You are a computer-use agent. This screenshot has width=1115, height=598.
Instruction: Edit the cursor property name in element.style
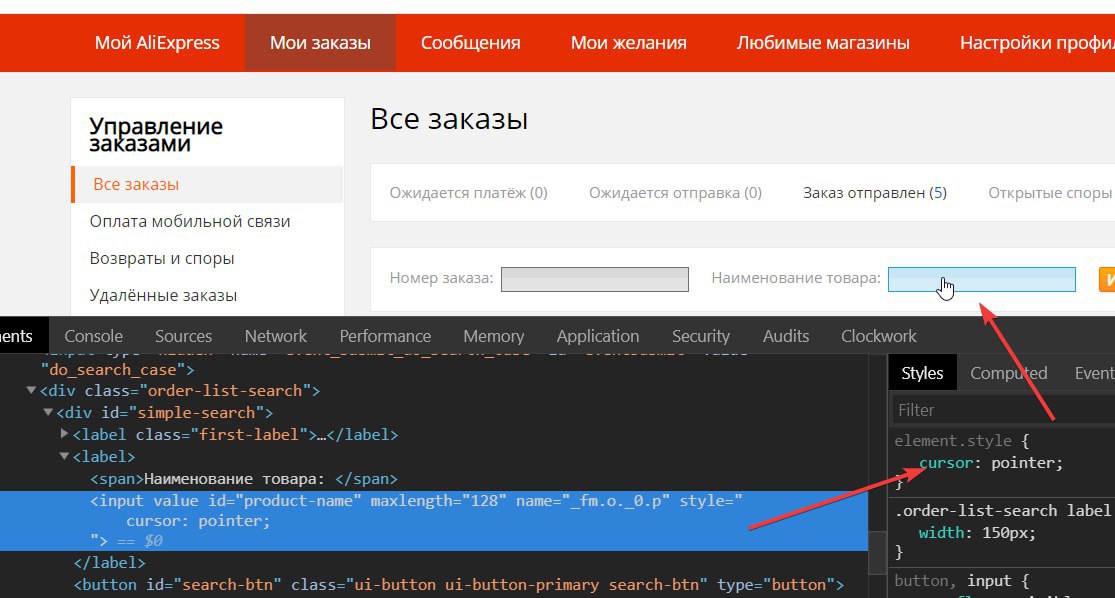point(946,463)
